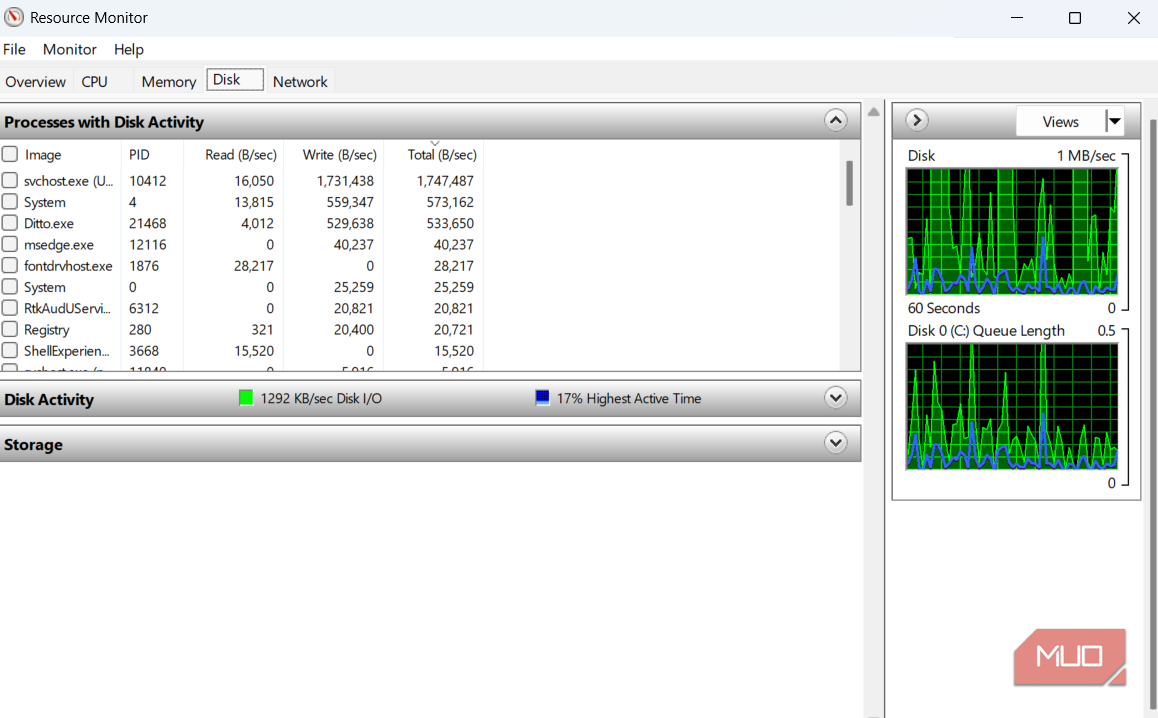The image size is (1158, 718).
Task: Sort by the Image column header
Action: point(43,154)
